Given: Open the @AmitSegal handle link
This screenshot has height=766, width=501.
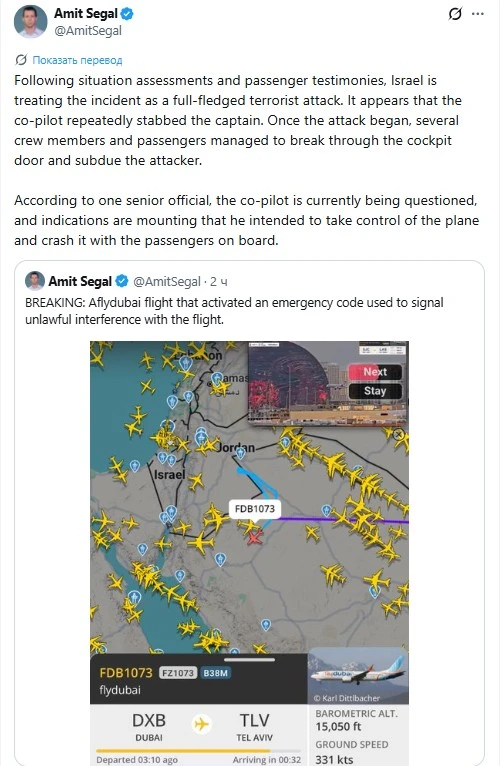Looking at the screenshot, I should tap(88, 31).
